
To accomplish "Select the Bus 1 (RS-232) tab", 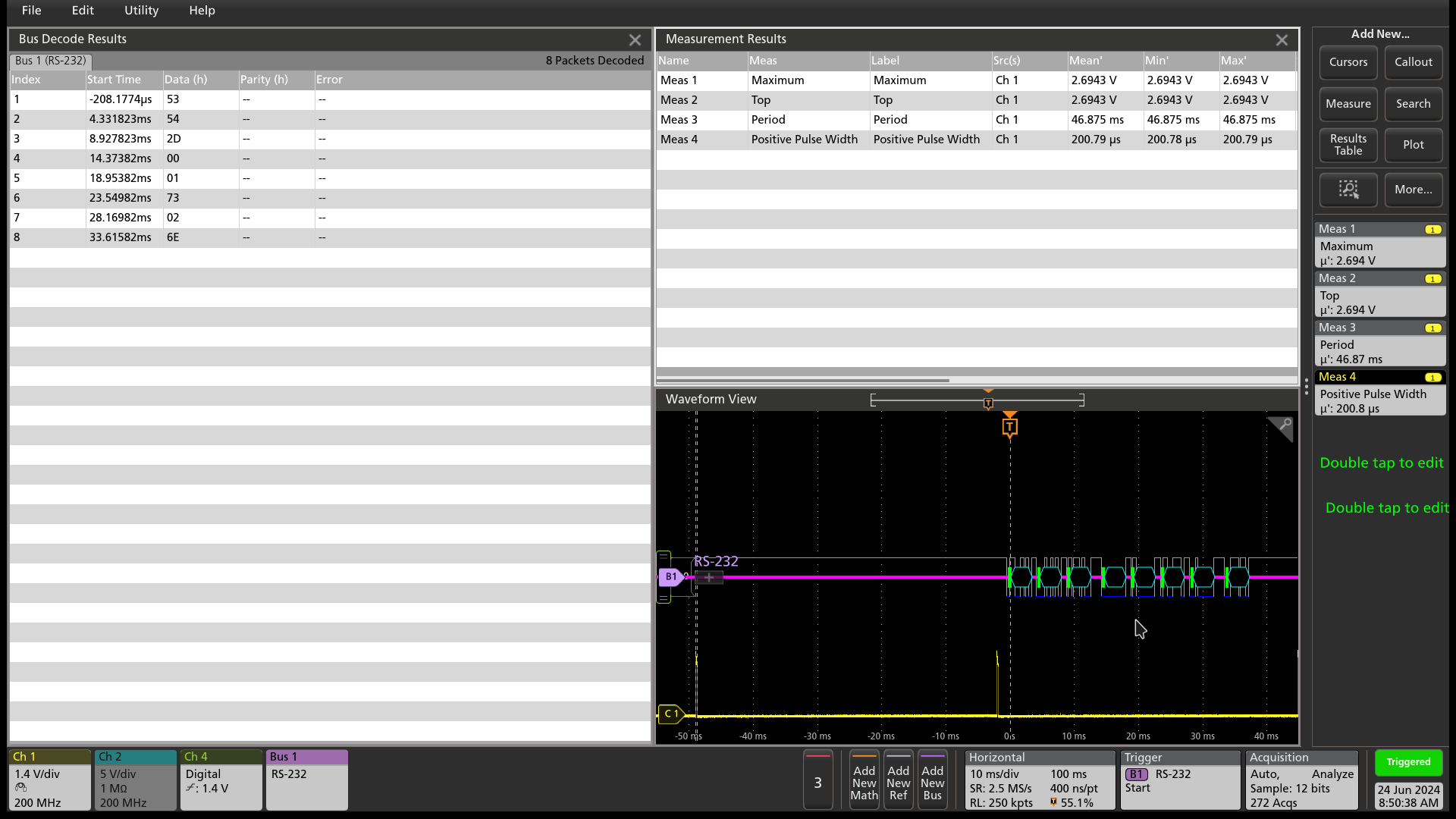I will 50,61.
